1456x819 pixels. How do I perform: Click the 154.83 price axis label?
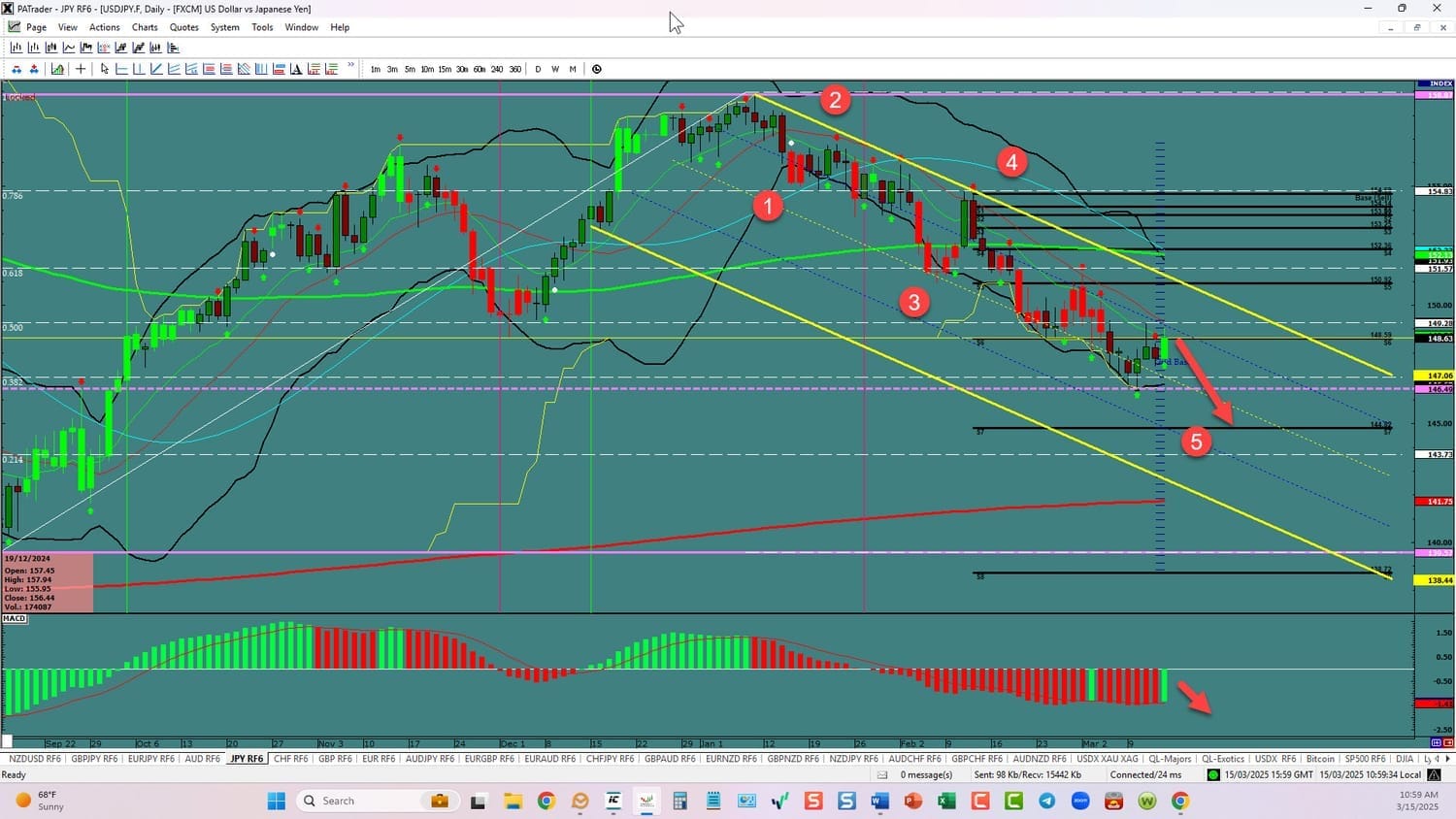click(1435, 191)
